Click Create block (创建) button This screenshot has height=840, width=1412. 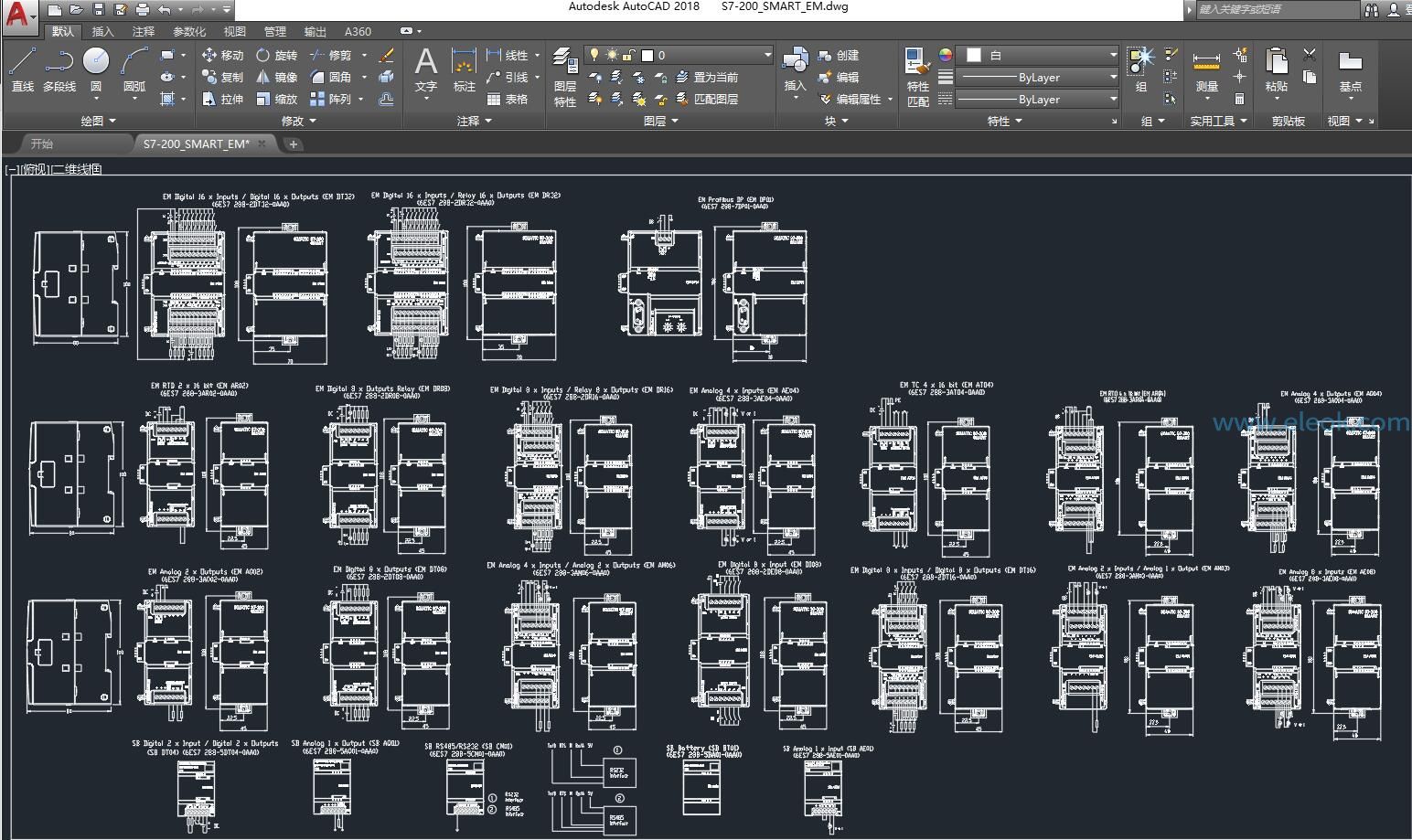[839, 55]
